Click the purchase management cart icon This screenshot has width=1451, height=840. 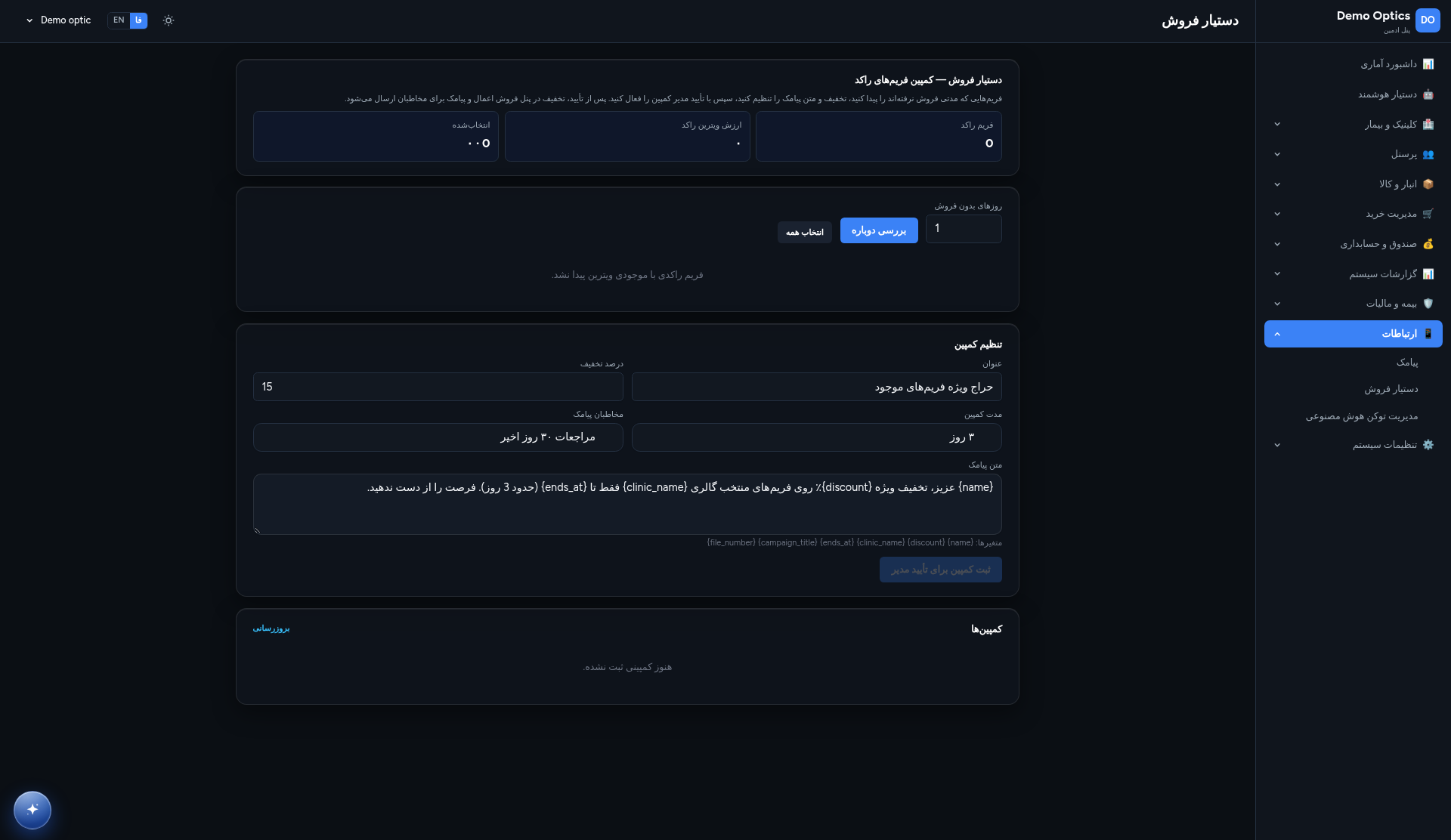[x=1428, y=214]
